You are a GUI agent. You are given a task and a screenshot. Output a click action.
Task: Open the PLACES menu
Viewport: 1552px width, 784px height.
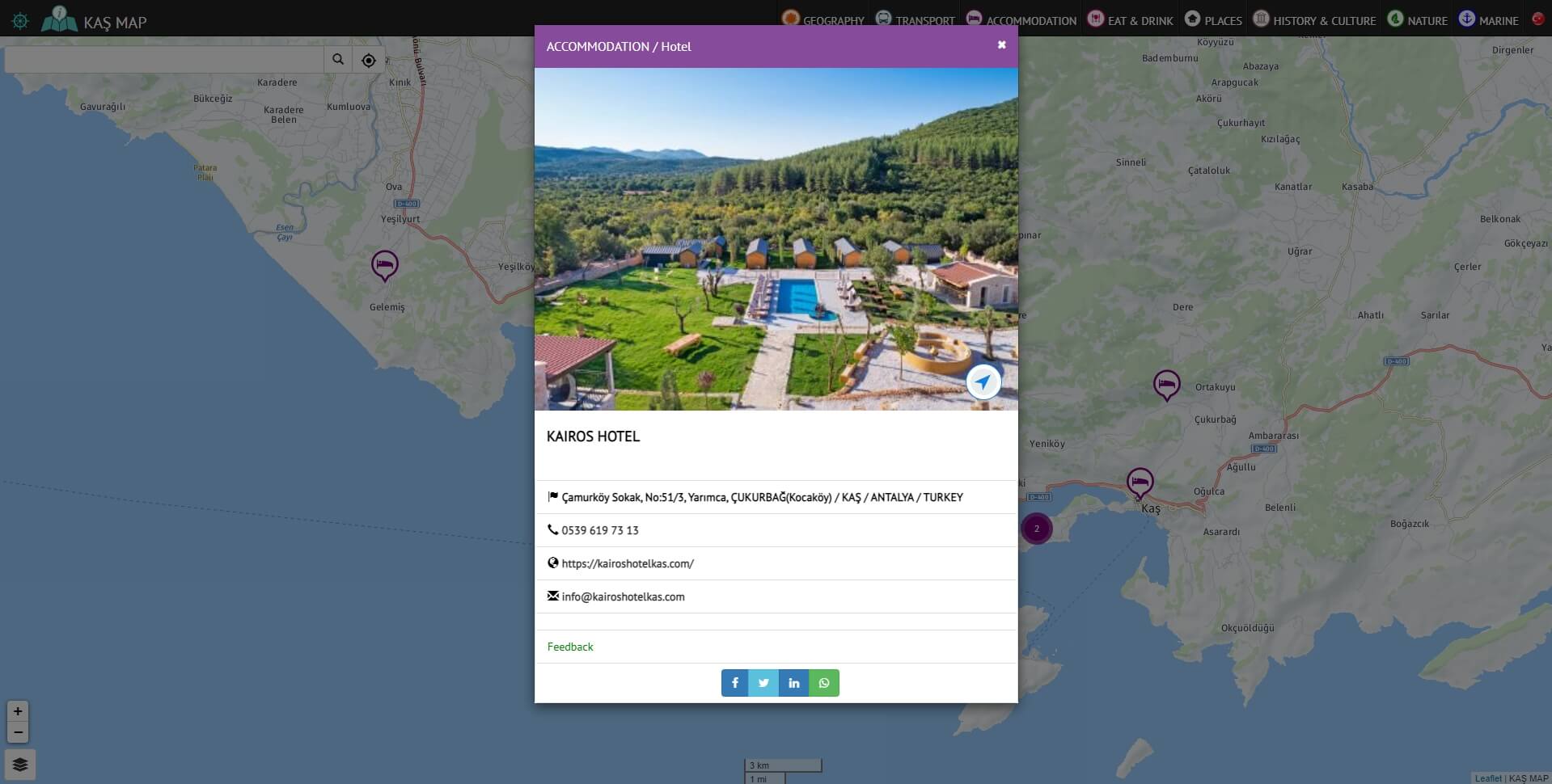coord(1213,19)
